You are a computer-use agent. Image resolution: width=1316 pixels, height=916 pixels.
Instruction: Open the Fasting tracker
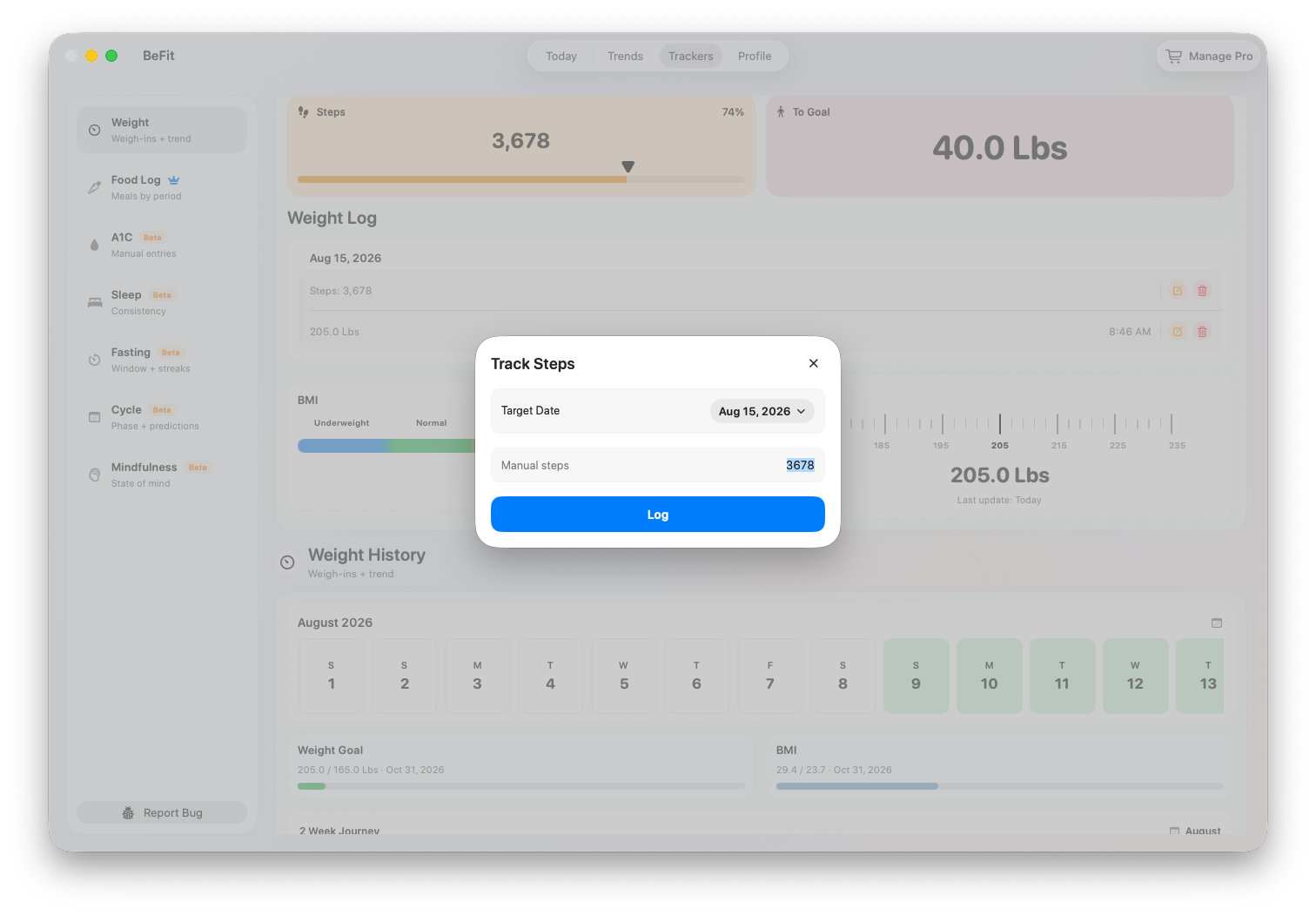pos(162,360)
